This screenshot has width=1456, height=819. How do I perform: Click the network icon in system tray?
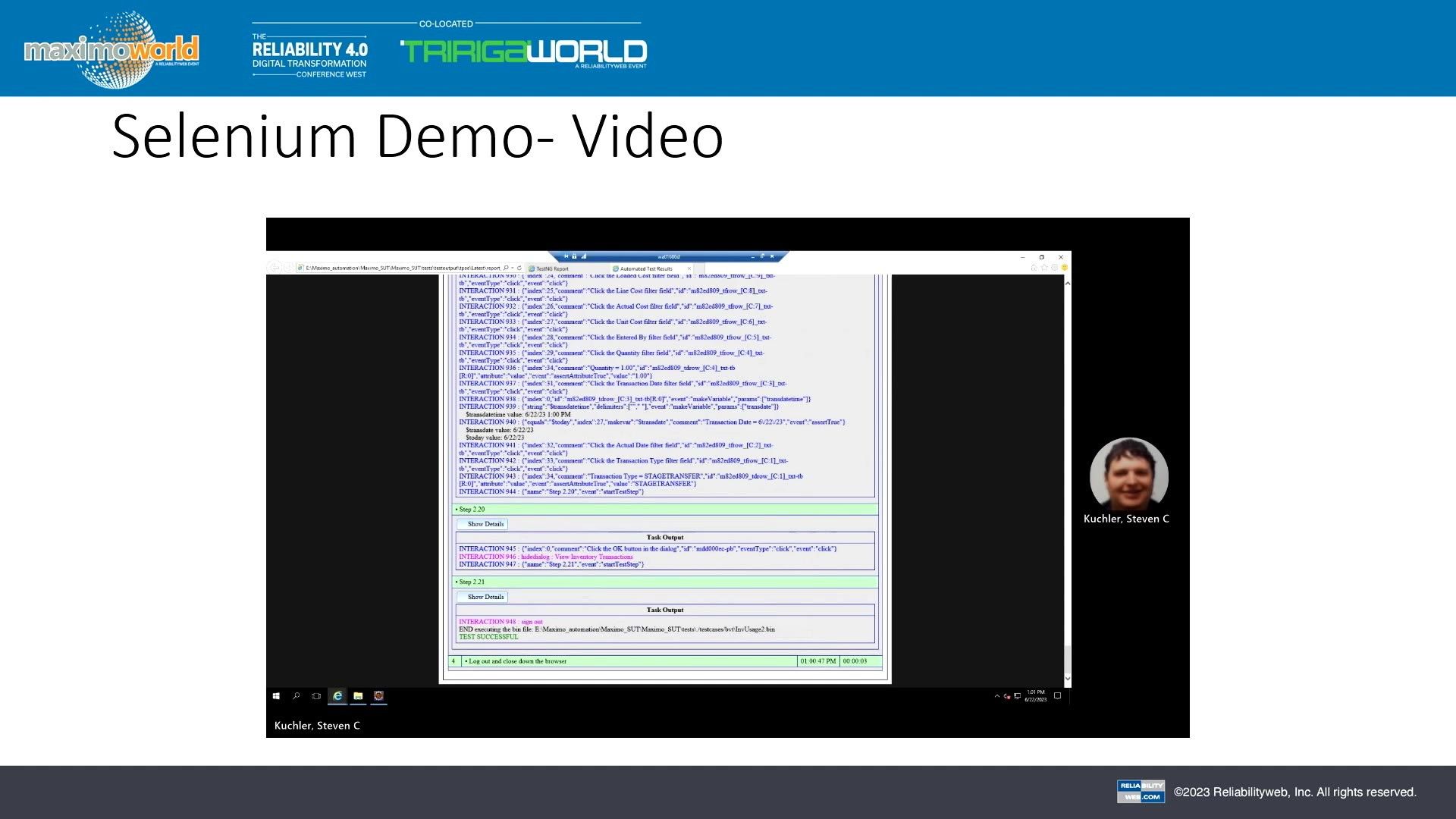coord(1017,696)
